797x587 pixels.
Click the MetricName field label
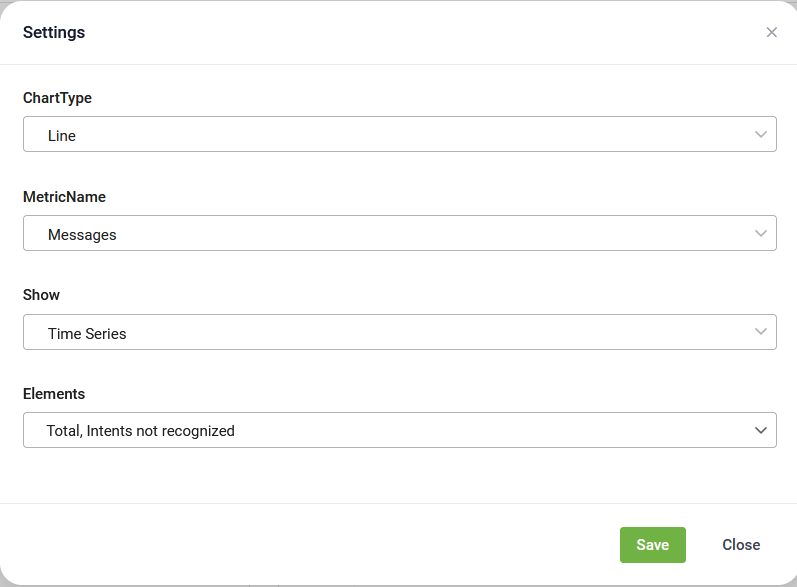tap(65, 197)
